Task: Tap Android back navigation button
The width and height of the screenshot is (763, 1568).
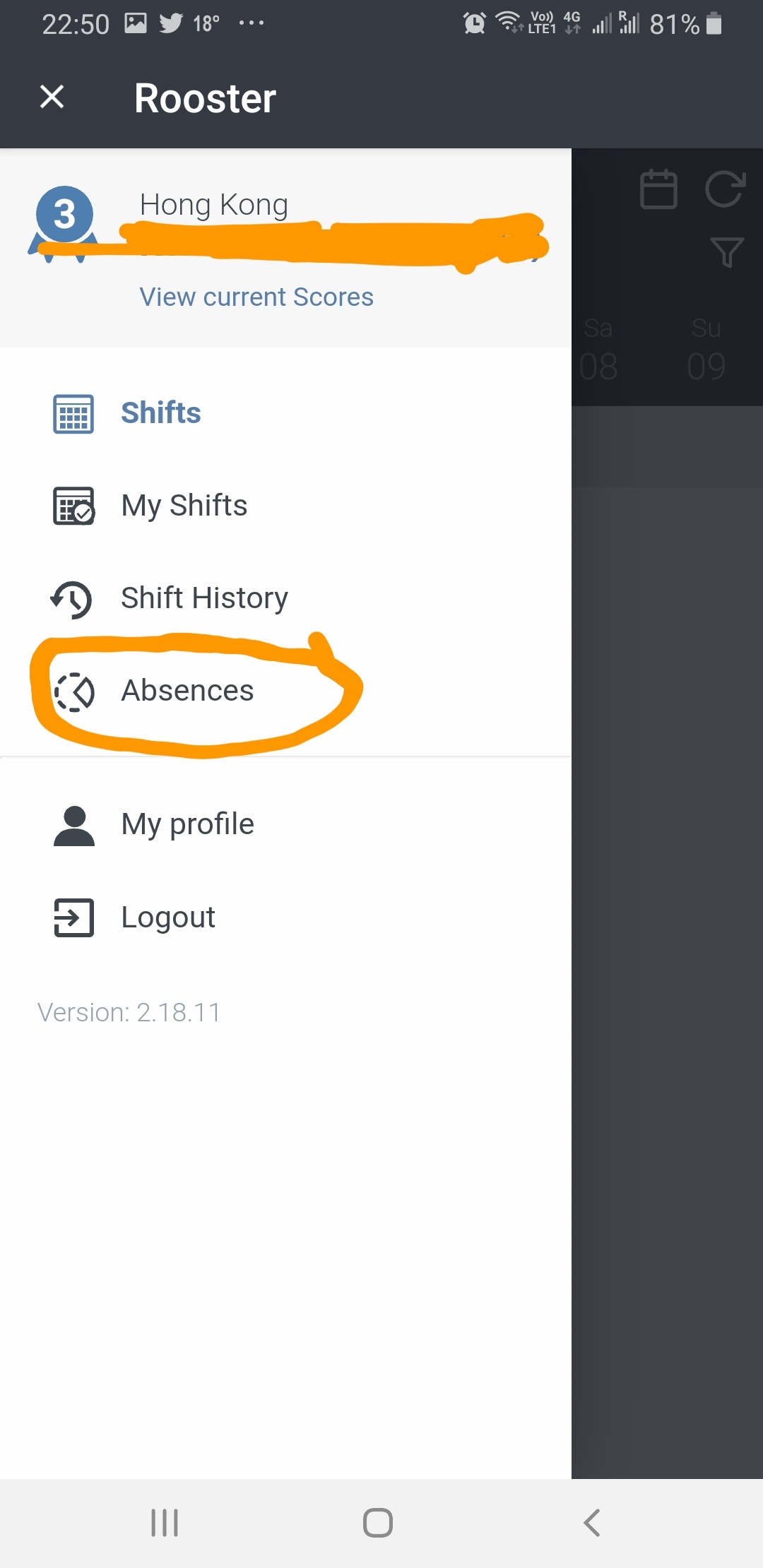Action: pyautogui.click(x=592, y=1522)
